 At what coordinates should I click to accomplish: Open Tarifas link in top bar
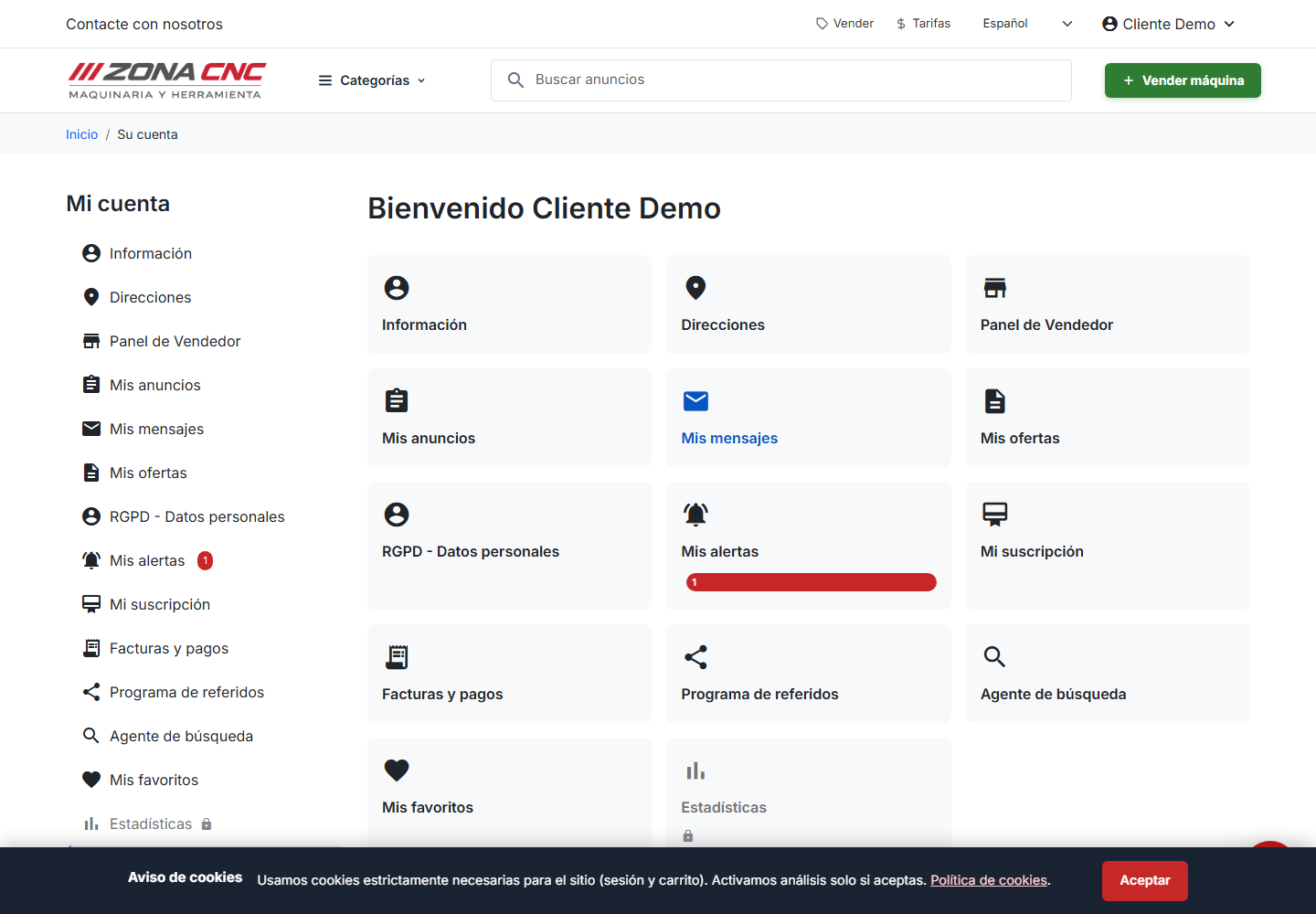click(923, 24)
